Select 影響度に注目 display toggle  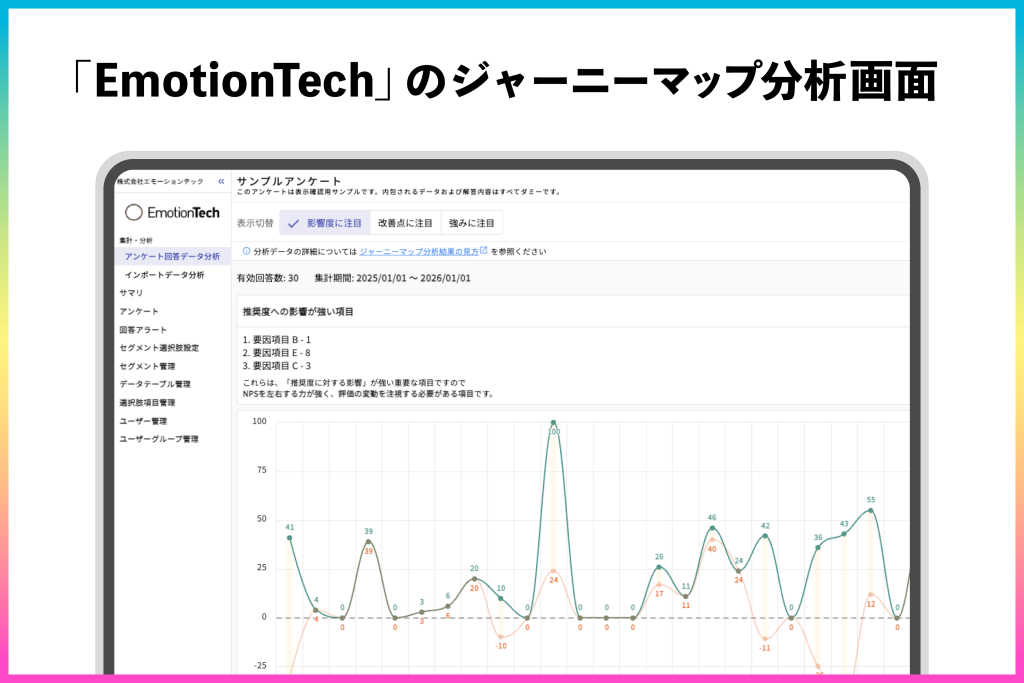325,223
